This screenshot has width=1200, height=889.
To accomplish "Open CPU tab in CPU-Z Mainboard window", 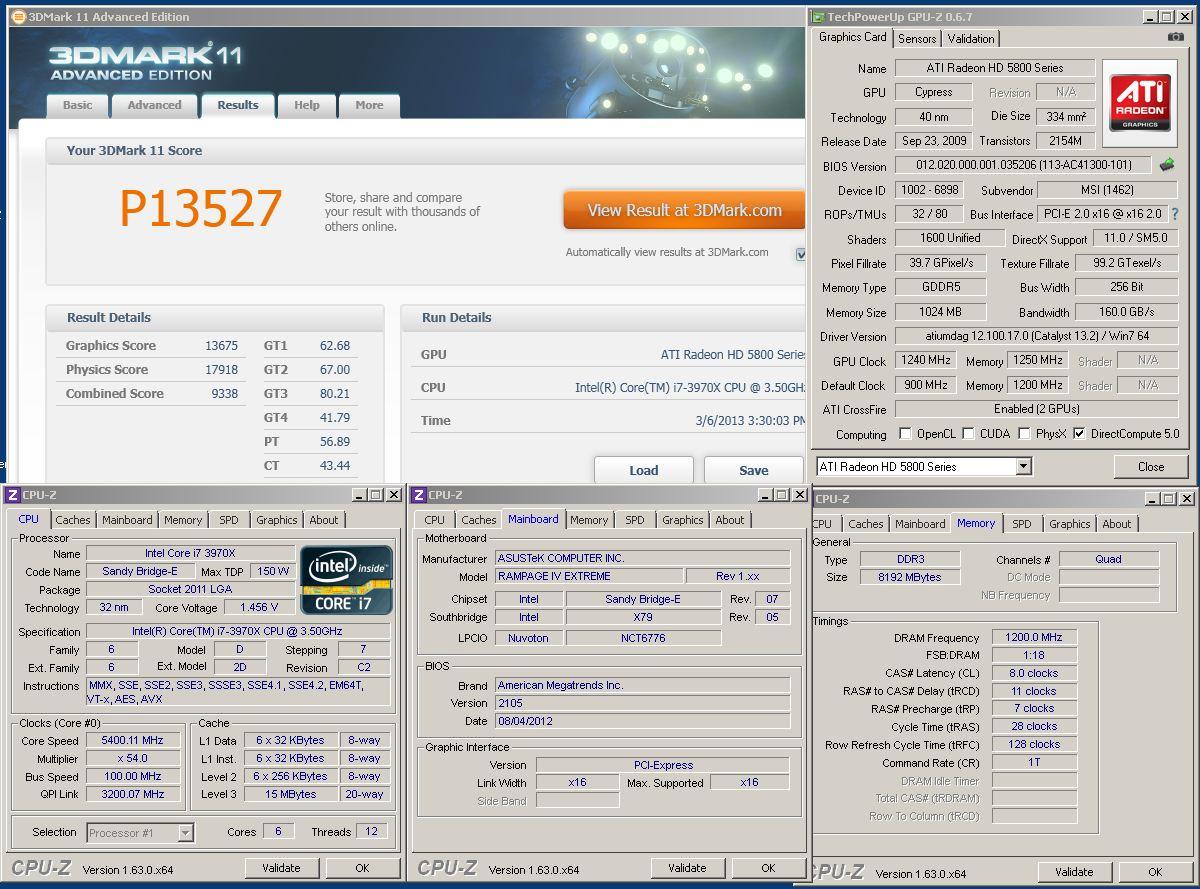I will pyautogui.click(x=435, y=520).
